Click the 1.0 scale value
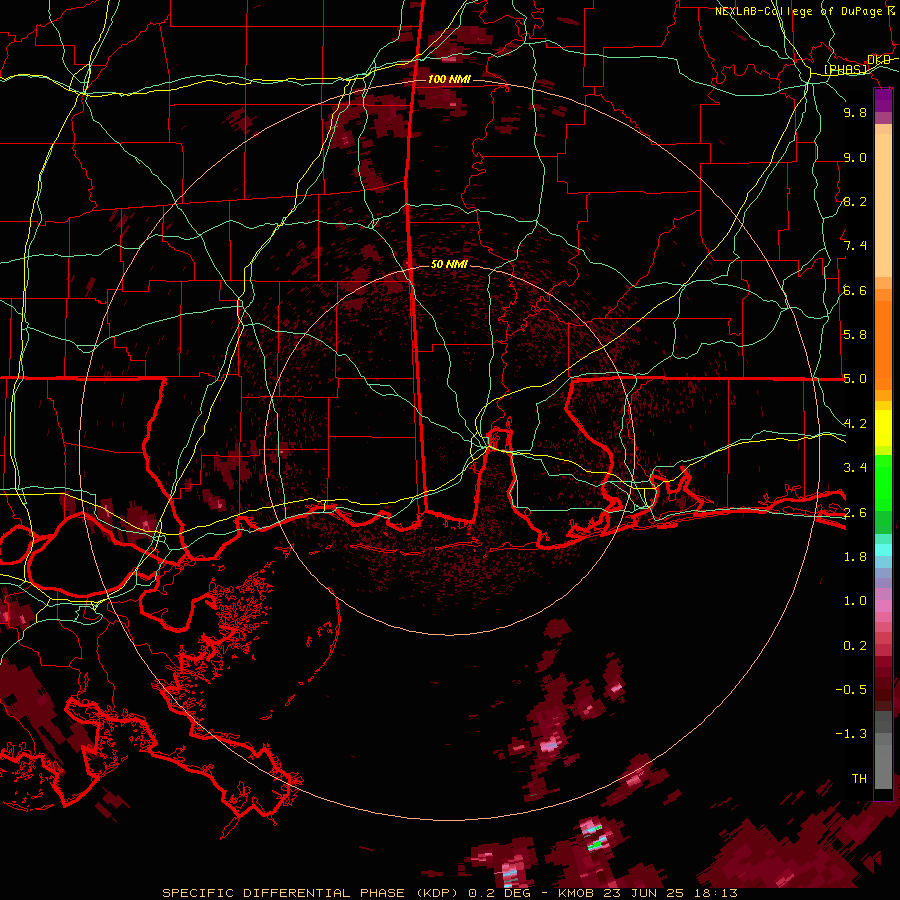 point(855,601)
